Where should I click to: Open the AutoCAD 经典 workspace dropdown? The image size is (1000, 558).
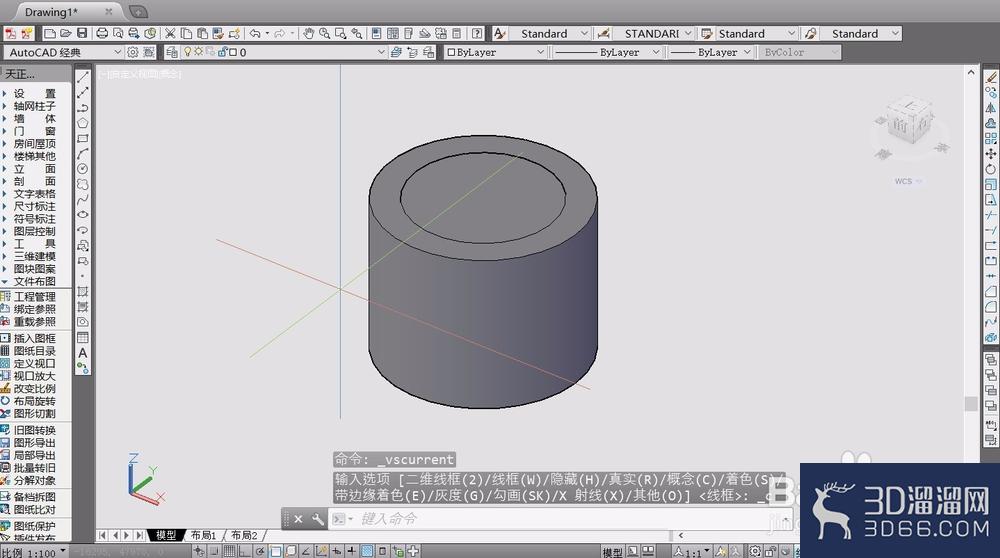63,52
